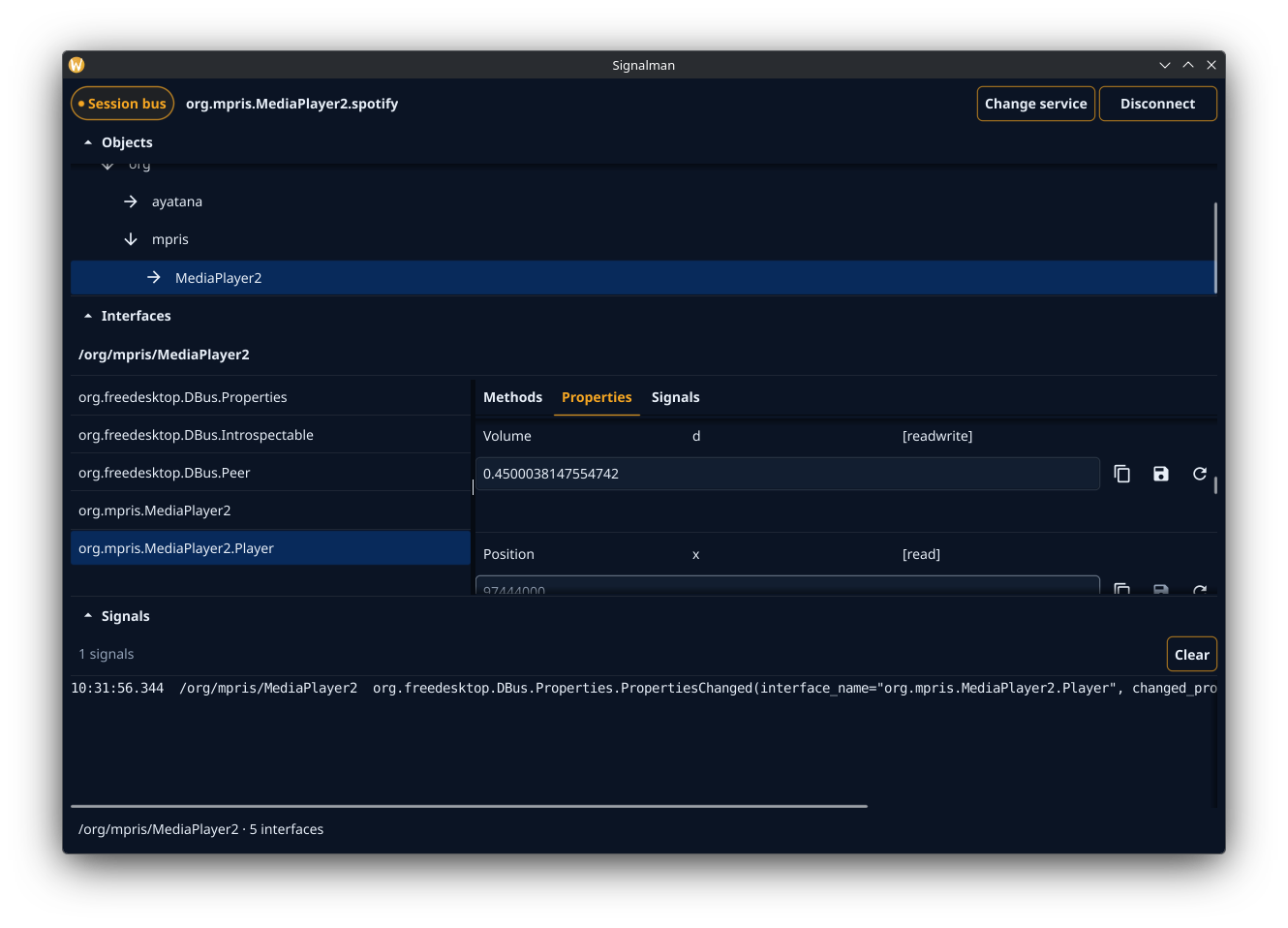Click the Signalman app icon in title bar
The width and height of the screenshot is (1288, 928).
77,65
